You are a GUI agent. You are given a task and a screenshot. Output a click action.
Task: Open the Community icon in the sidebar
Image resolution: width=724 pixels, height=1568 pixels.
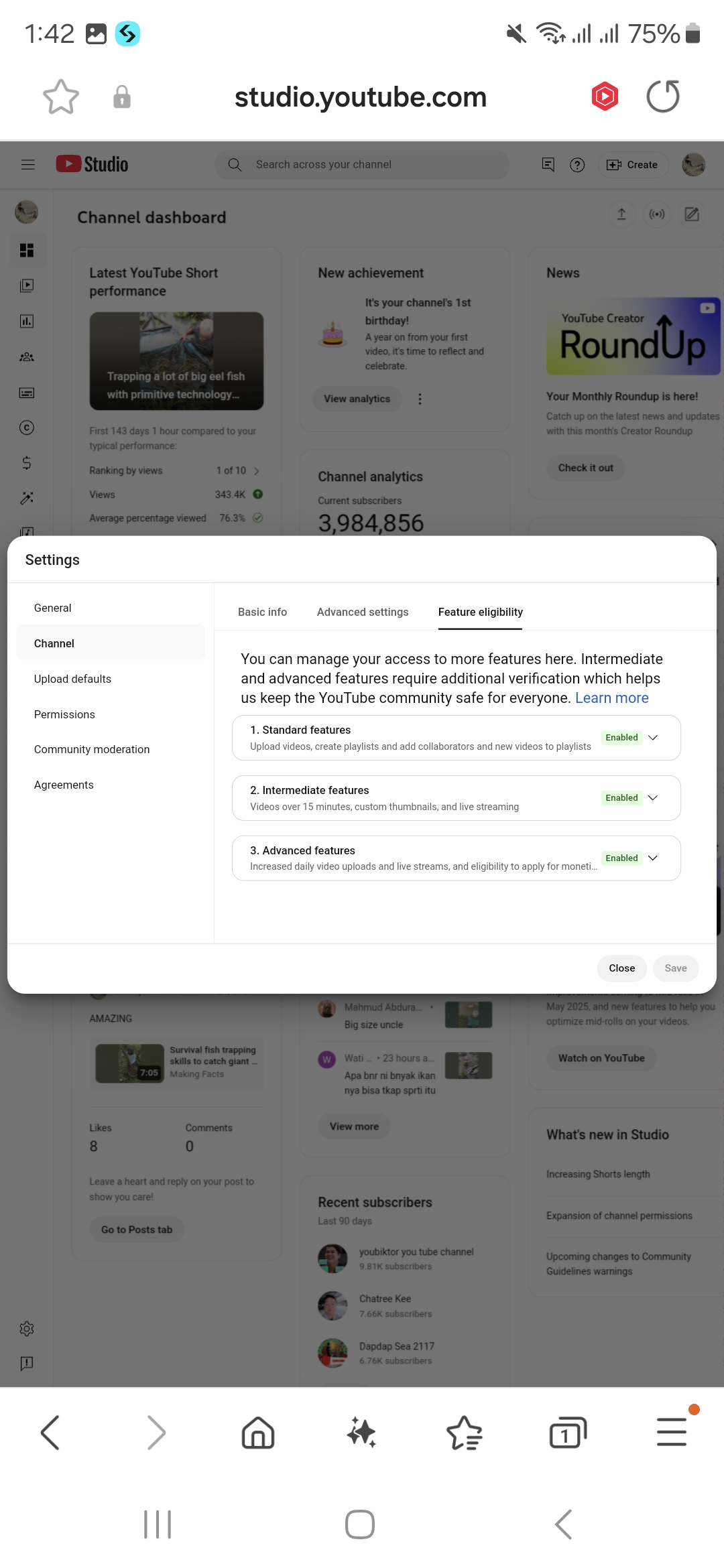pyautogui.click(x=27, y=356)
